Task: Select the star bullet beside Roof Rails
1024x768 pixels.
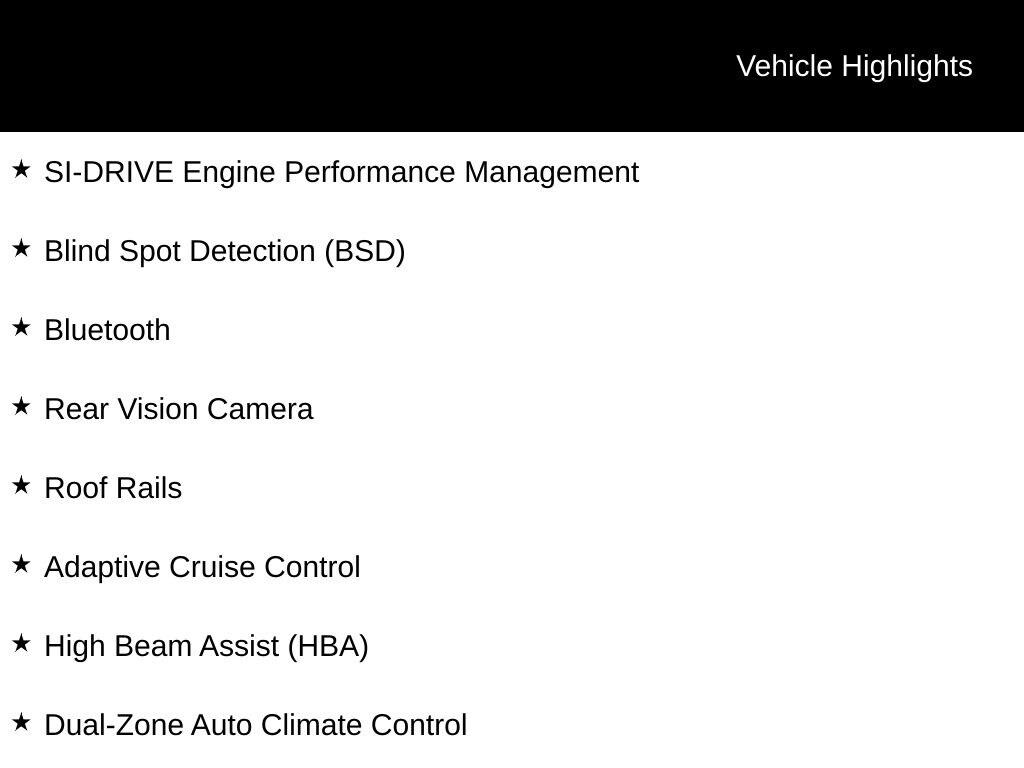Action: click(21, 485)
